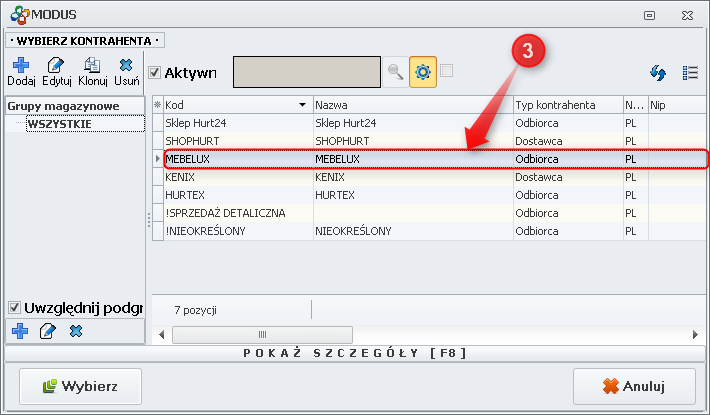Click the Dostawca type in SHOPHURT row
Screen dimensions: 710x415
(x=568, y=141)
